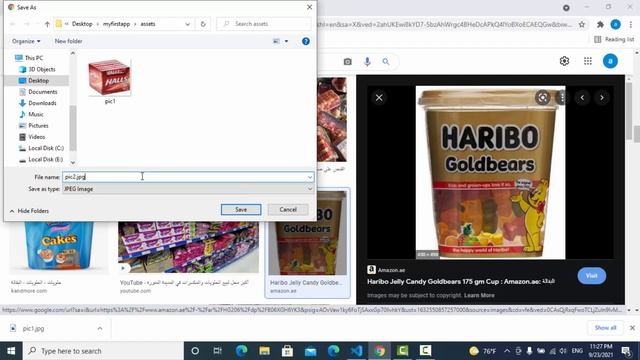Show next image in preview panel
Viewport: 640px width, 360px height.
coord(602,98)
